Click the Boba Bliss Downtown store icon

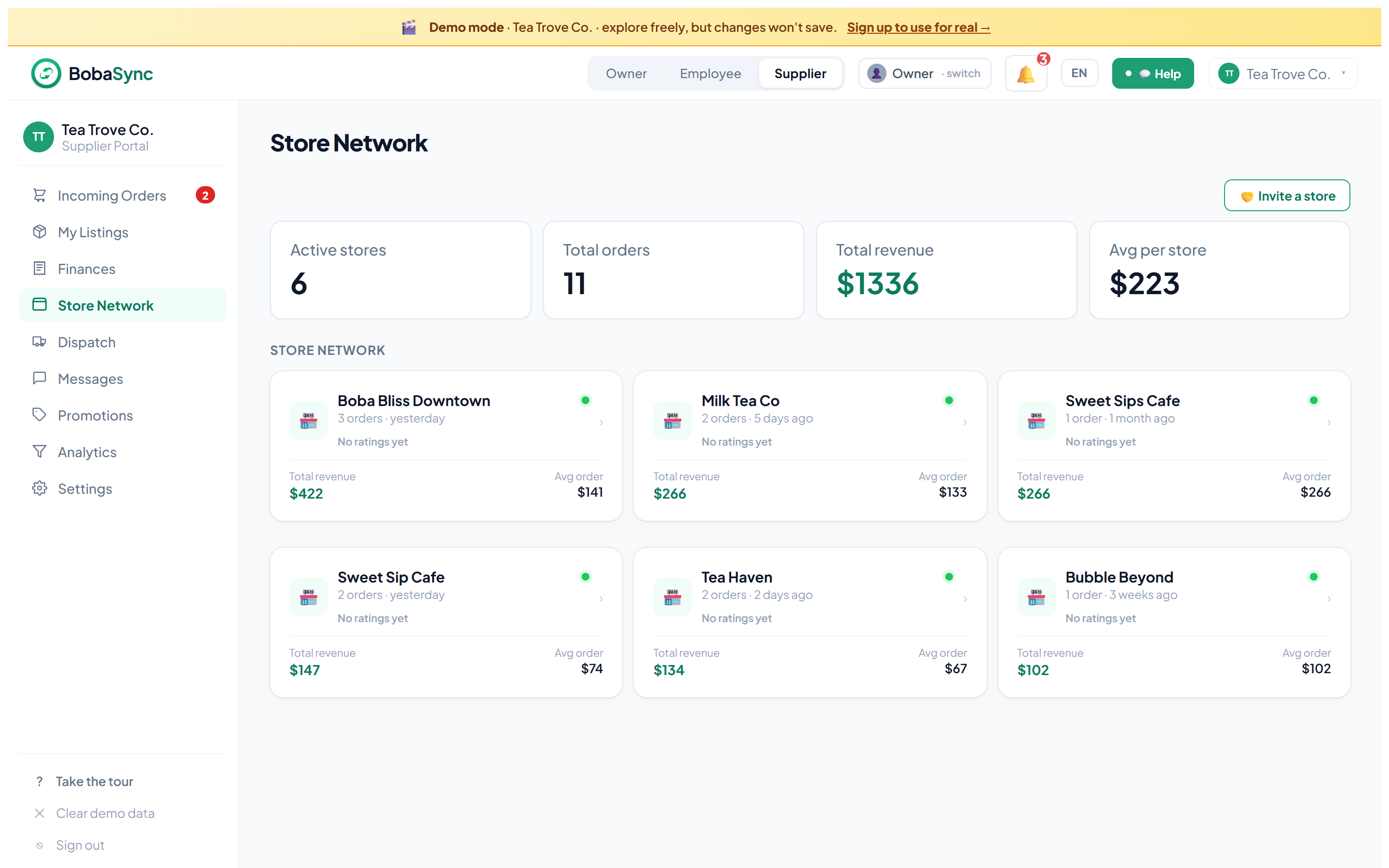click(309, 421)
